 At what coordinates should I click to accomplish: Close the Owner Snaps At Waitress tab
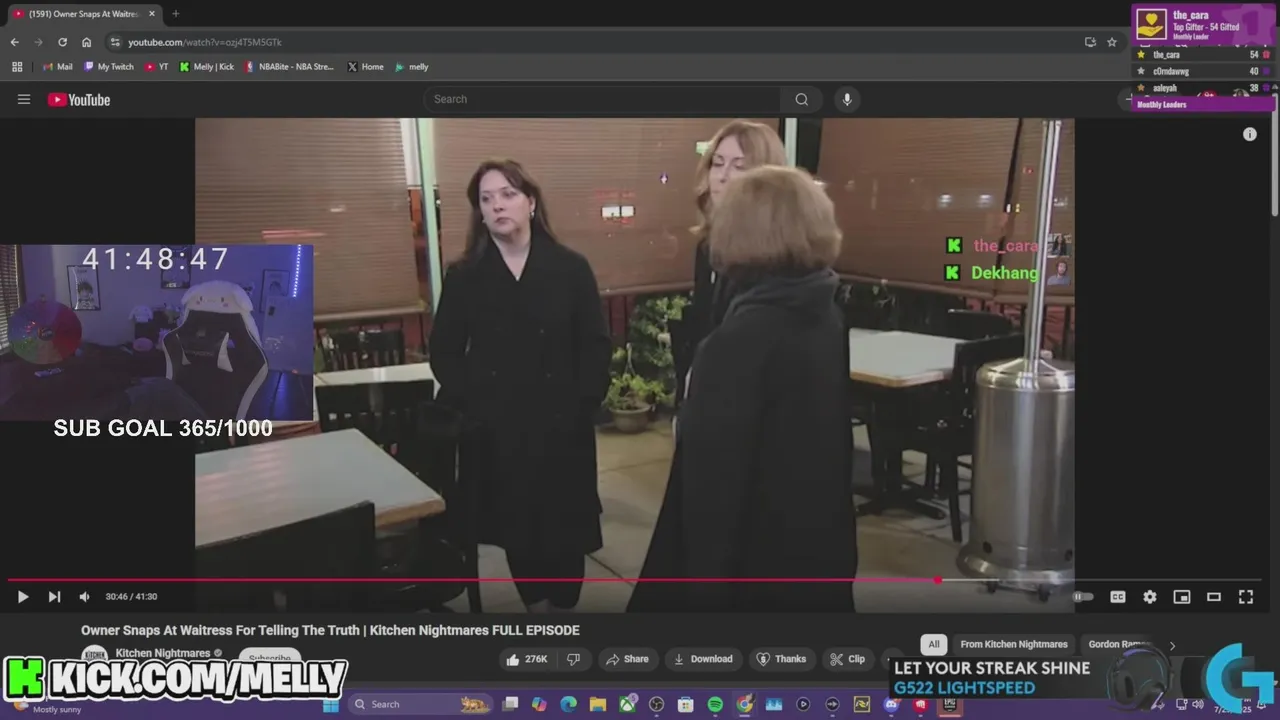coord(152,14)
